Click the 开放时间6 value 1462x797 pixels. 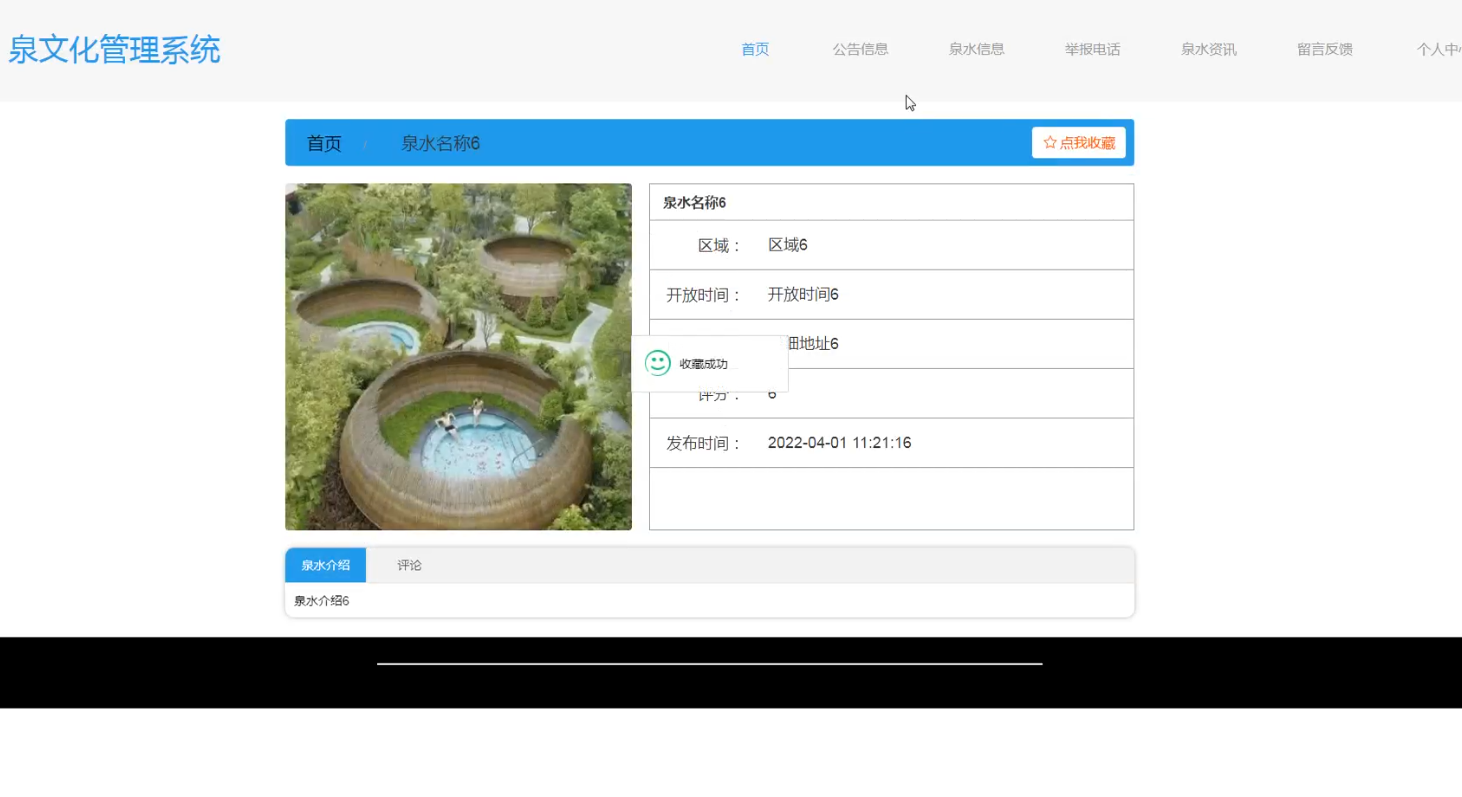(803, 294)
